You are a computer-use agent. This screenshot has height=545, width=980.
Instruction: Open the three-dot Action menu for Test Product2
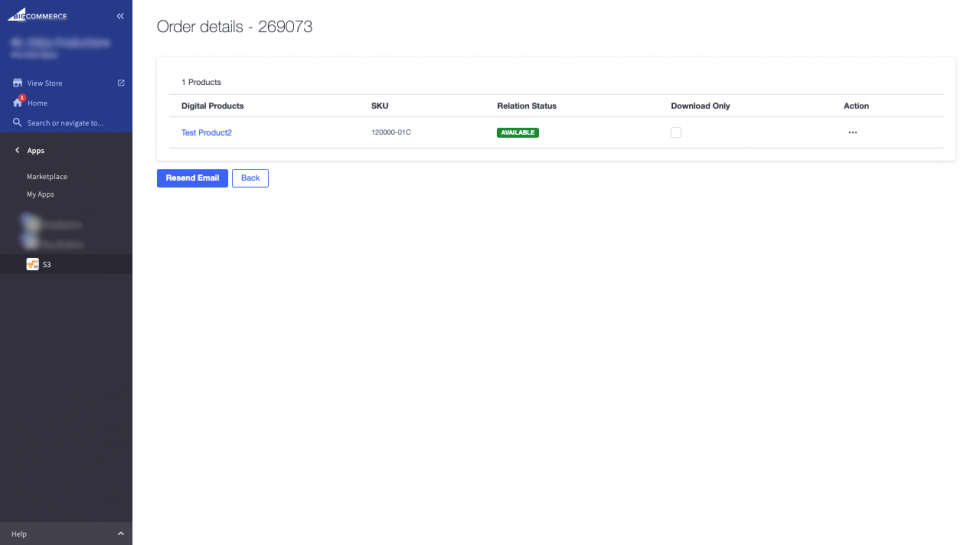852,132
